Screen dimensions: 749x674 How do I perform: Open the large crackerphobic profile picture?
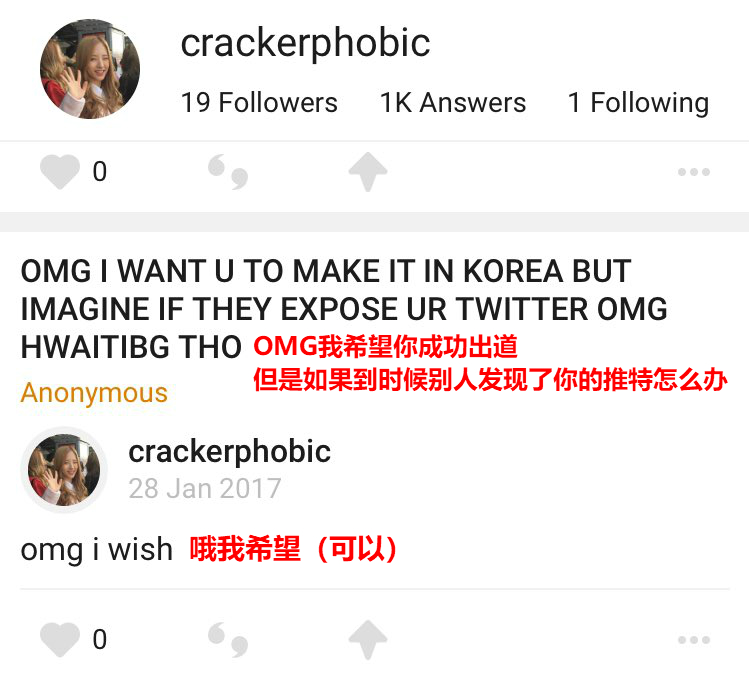click(90, 69)
